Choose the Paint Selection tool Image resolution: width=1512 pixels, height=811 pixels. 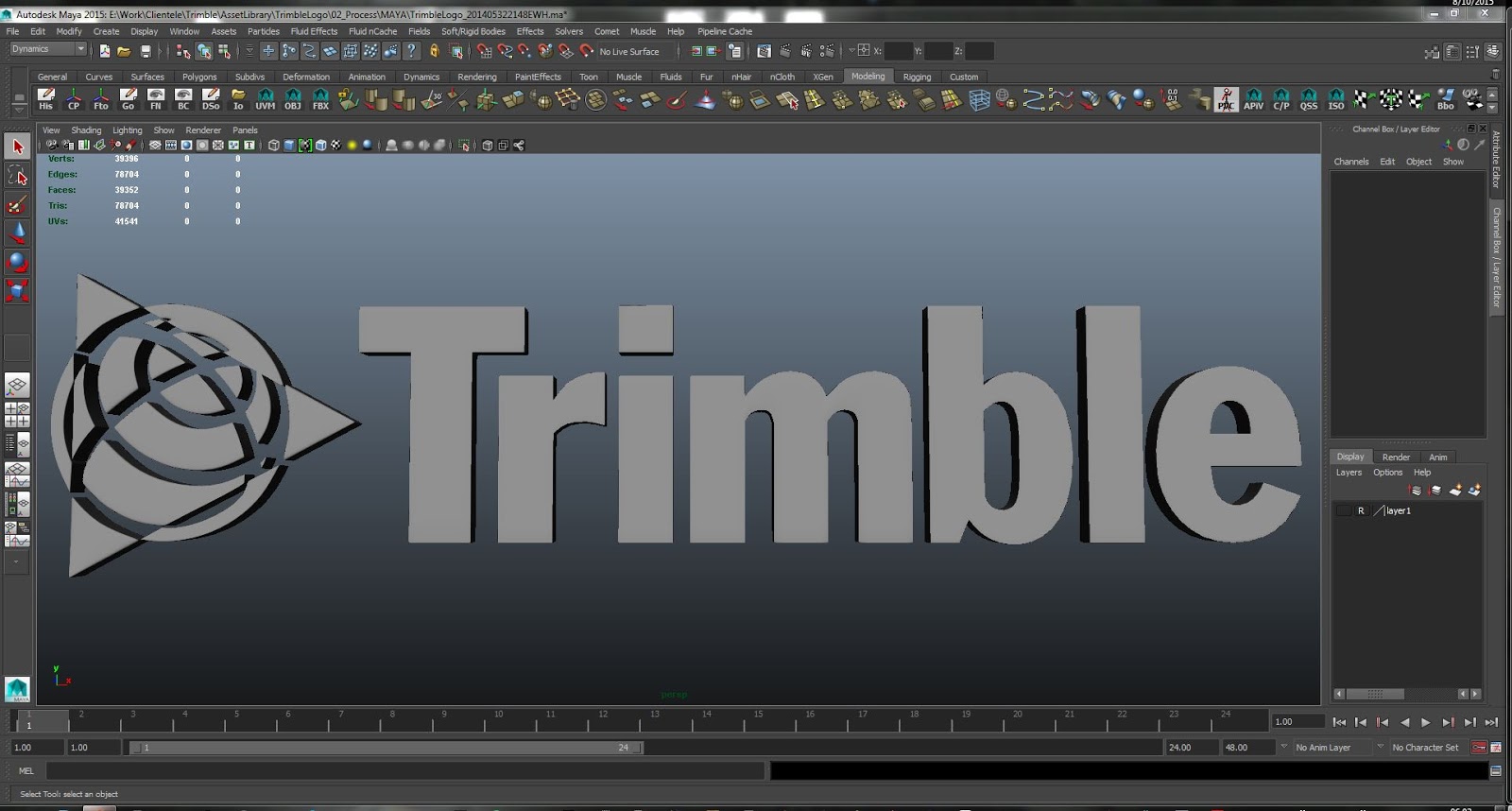17,205
